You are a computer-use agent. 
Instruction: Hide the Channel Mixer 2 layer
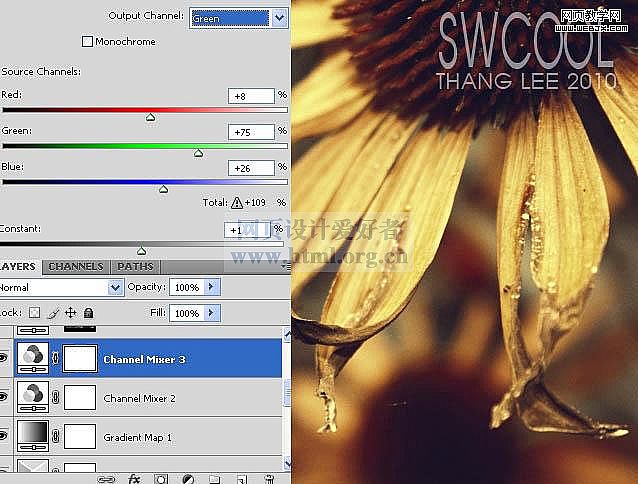[4, 397]
